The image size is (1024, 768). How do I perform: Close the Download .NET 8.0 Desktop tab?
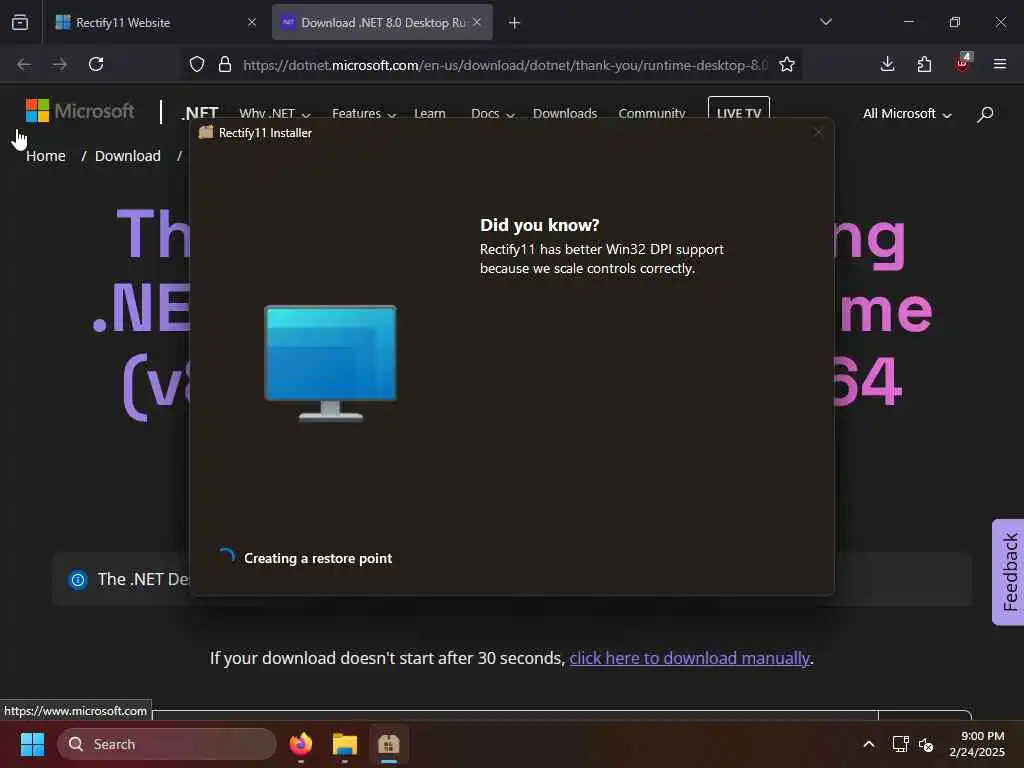pyautogui.click(x=477, y=22)
